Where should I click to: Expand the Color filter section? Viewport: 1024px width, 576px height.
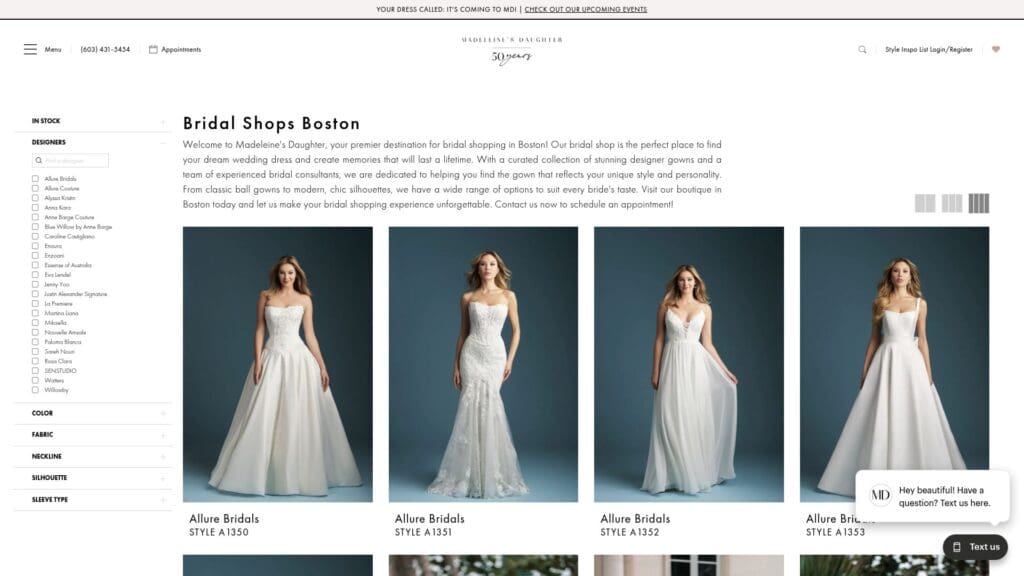pos(92,413)
